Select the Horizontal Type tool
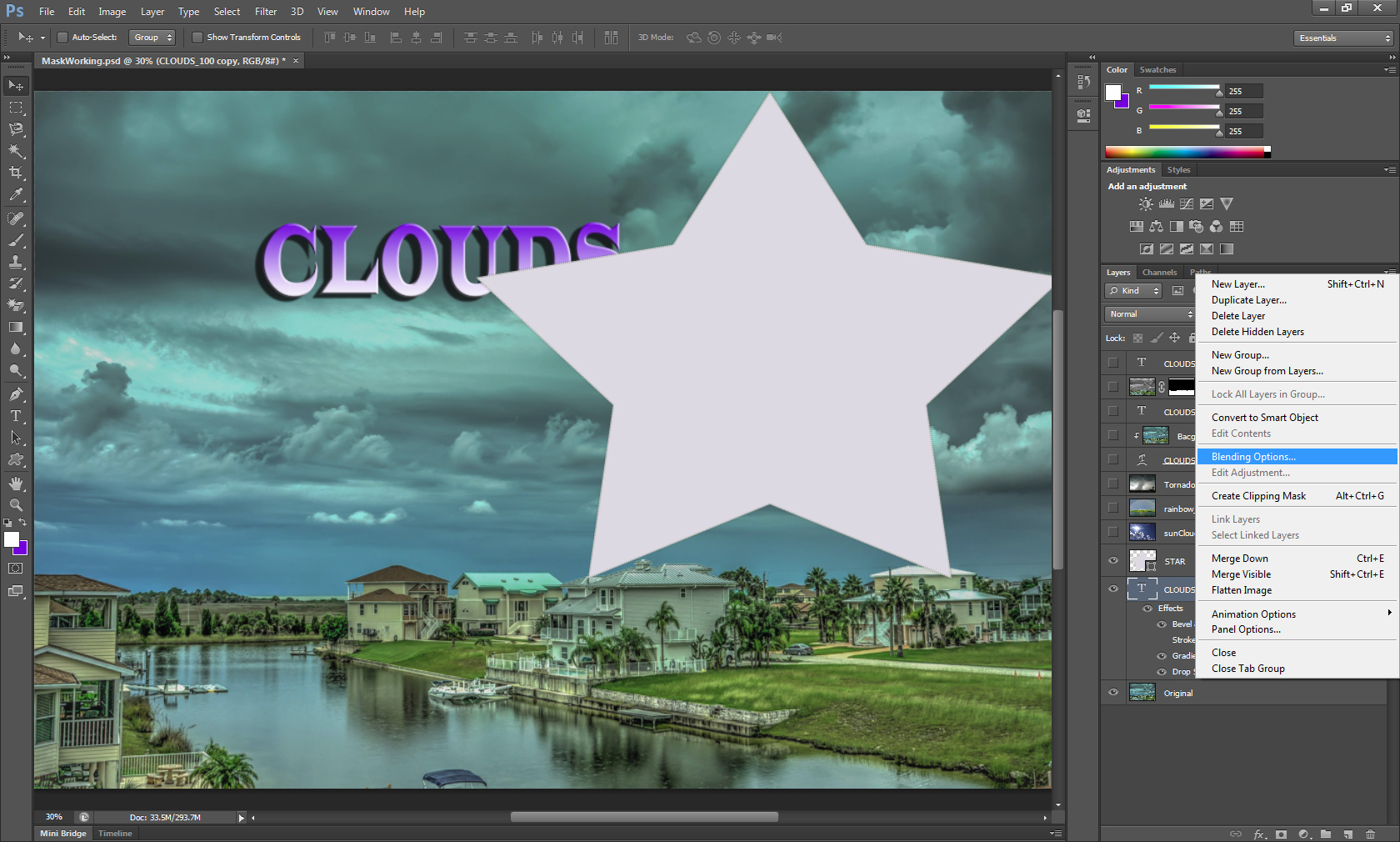 coord(15,415)
